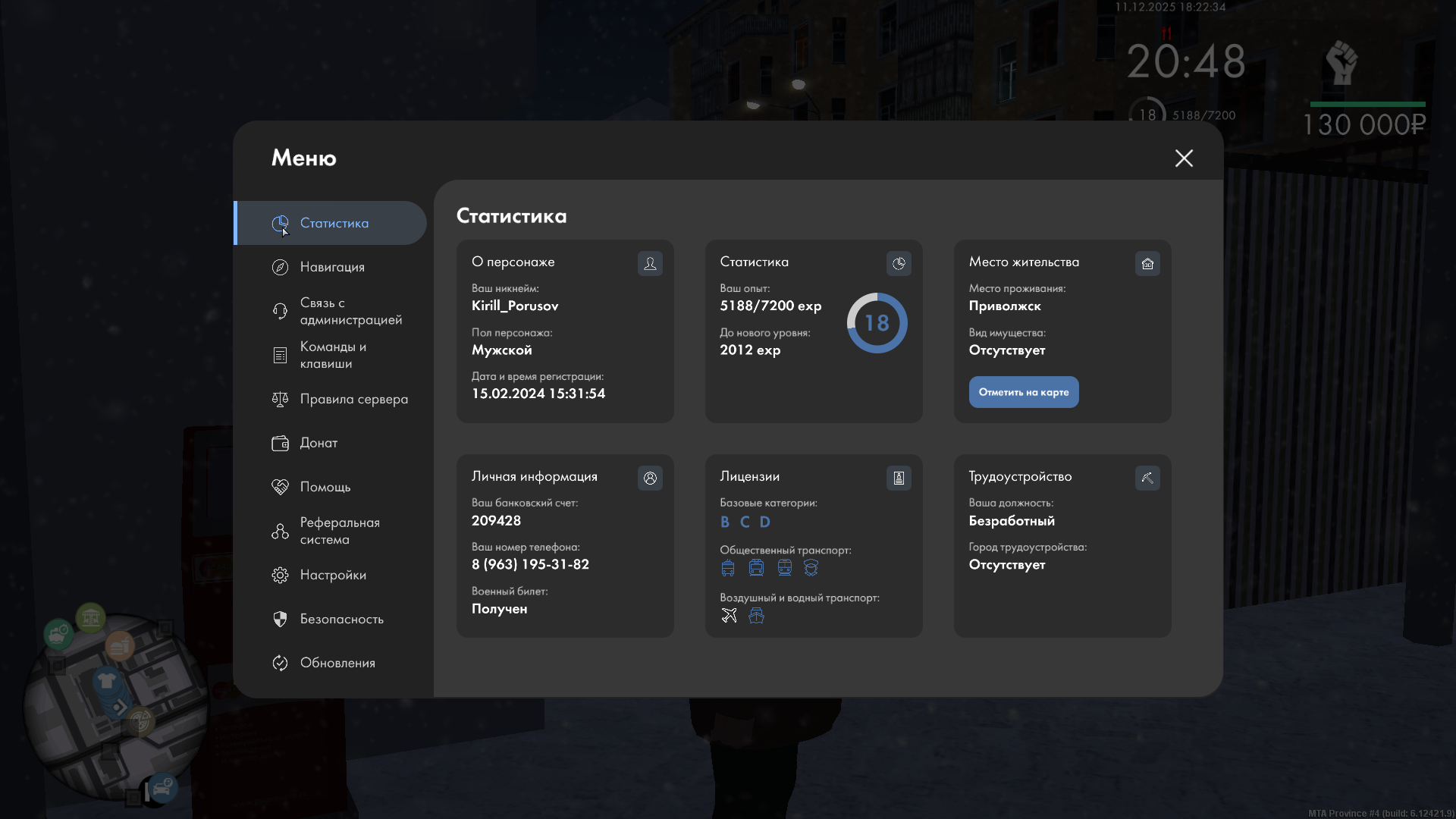Click the profile icon in О персонаже card
1456x819 pixels.
pyautogui.click(x=650, y=263)
